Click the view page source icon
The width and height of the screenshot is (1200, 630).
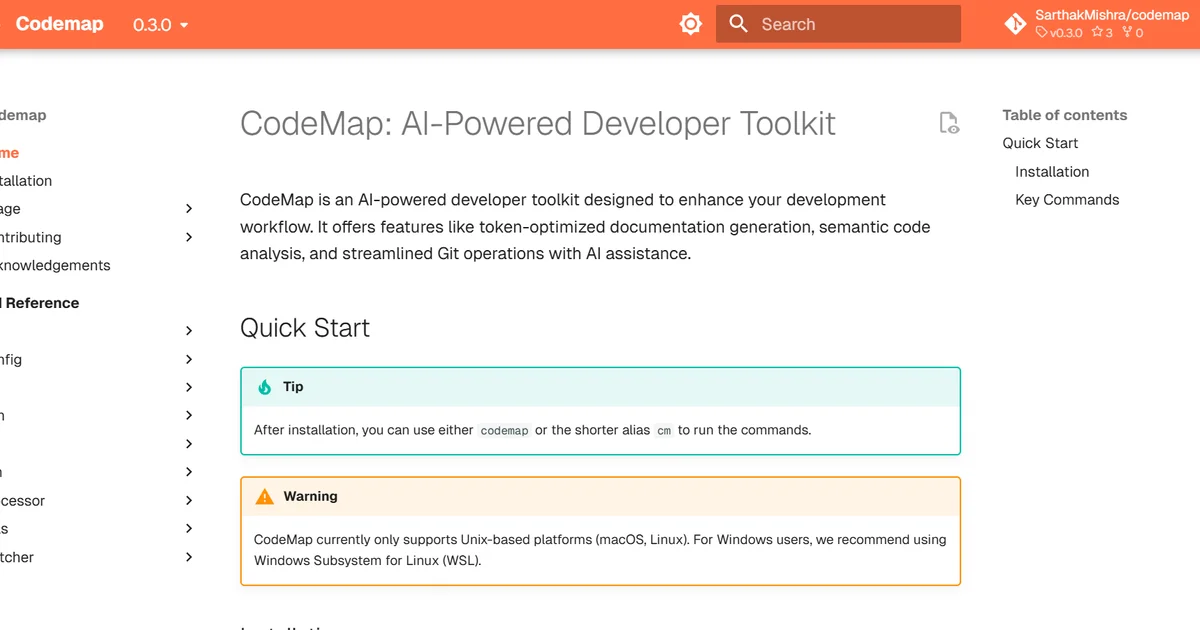pos(949,123)
